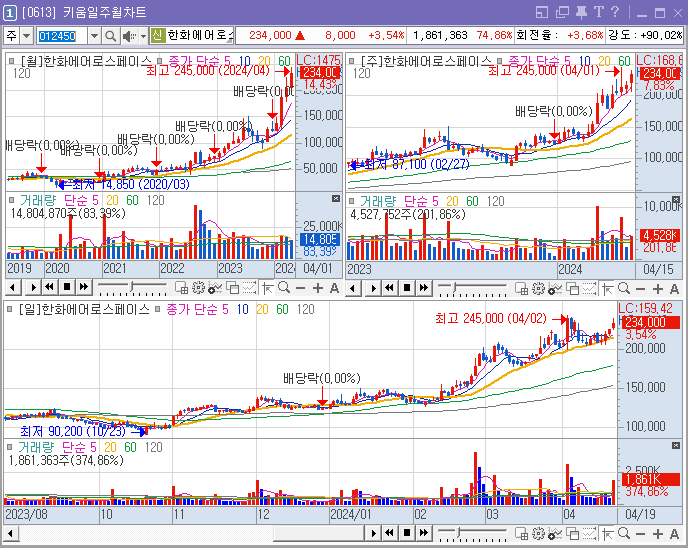The height and width of the screenshot is (548, 688).
Task: Click dotted line chart icon in daily toolbar
Action: 589,534
